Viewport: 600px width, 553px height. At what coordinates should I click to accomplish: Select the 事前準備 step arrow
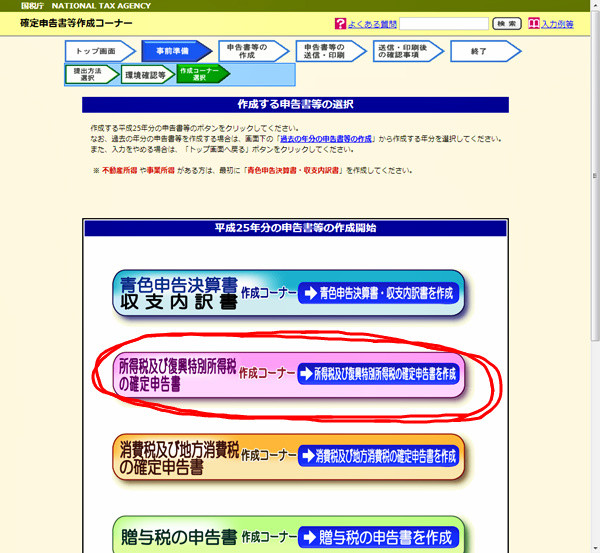click(x=177, y=51)
